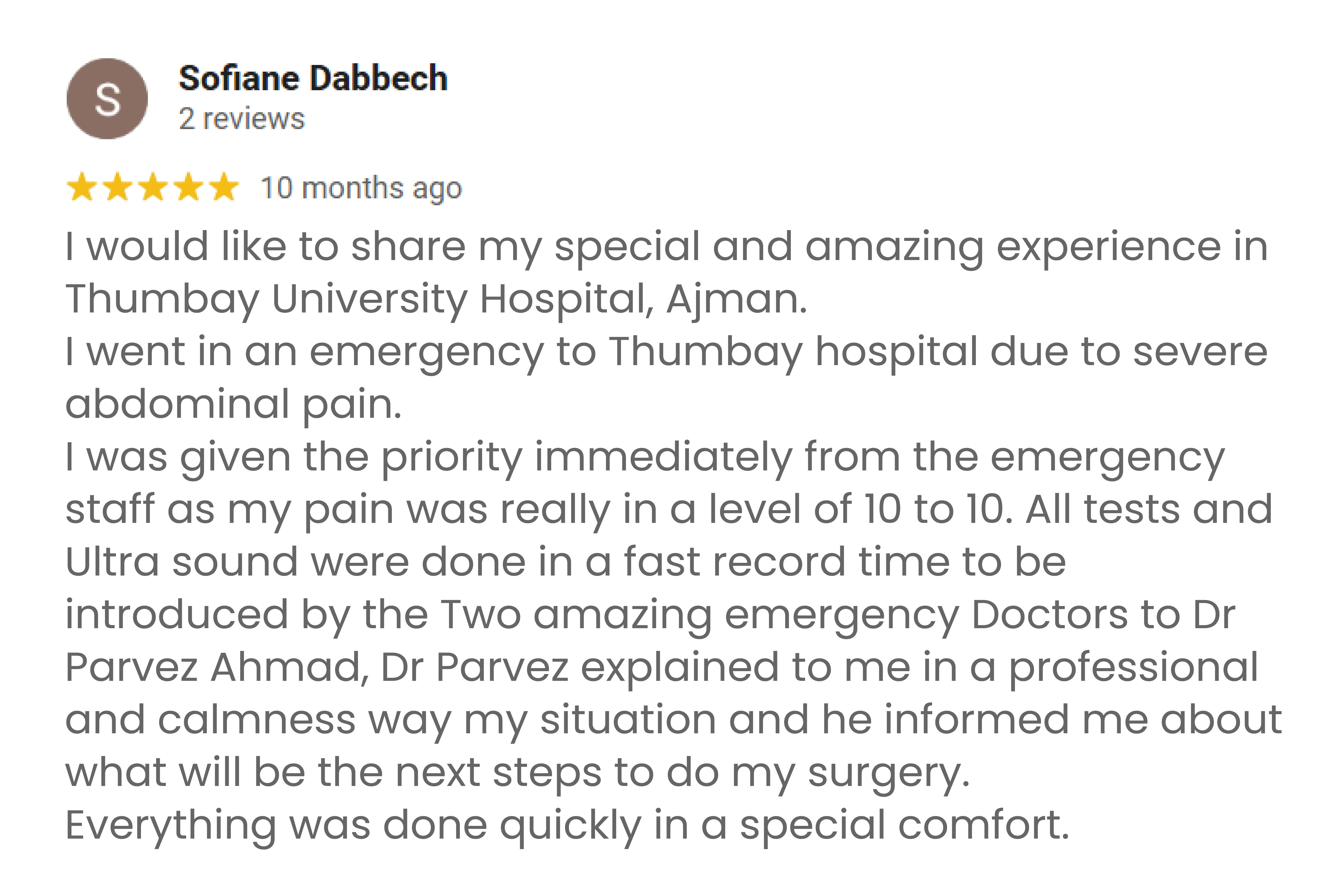Click the '10 months ago' timestamp
Viewport: 1339px width, 896px height.
361,188
